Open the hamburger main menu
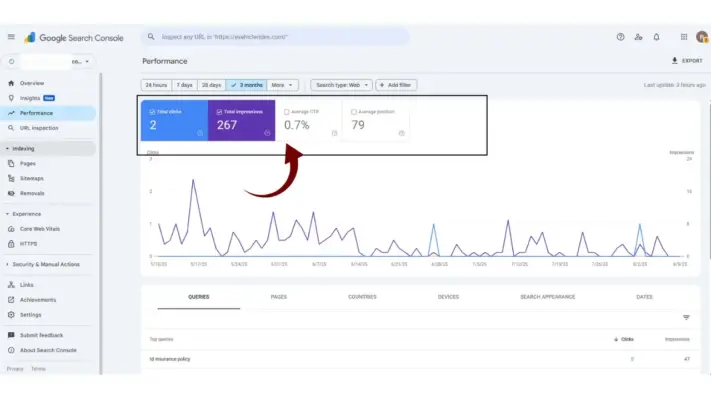This screenshot has height=400, width=711. point(11,37)
